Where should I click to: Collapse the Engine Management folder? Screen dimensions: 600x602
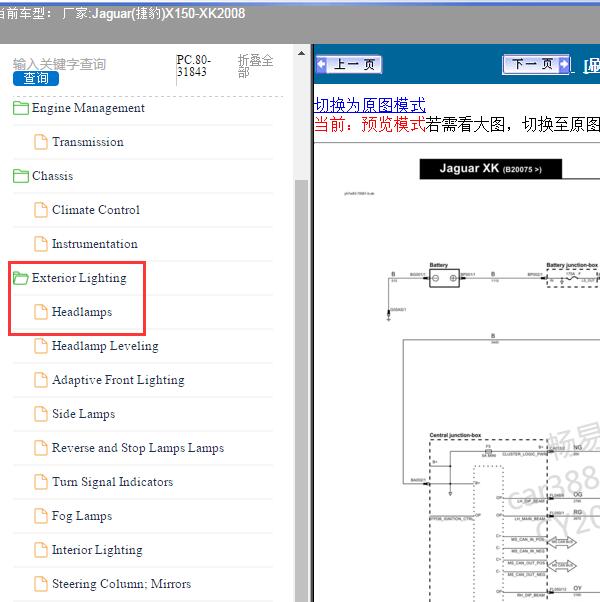(88, 108)
